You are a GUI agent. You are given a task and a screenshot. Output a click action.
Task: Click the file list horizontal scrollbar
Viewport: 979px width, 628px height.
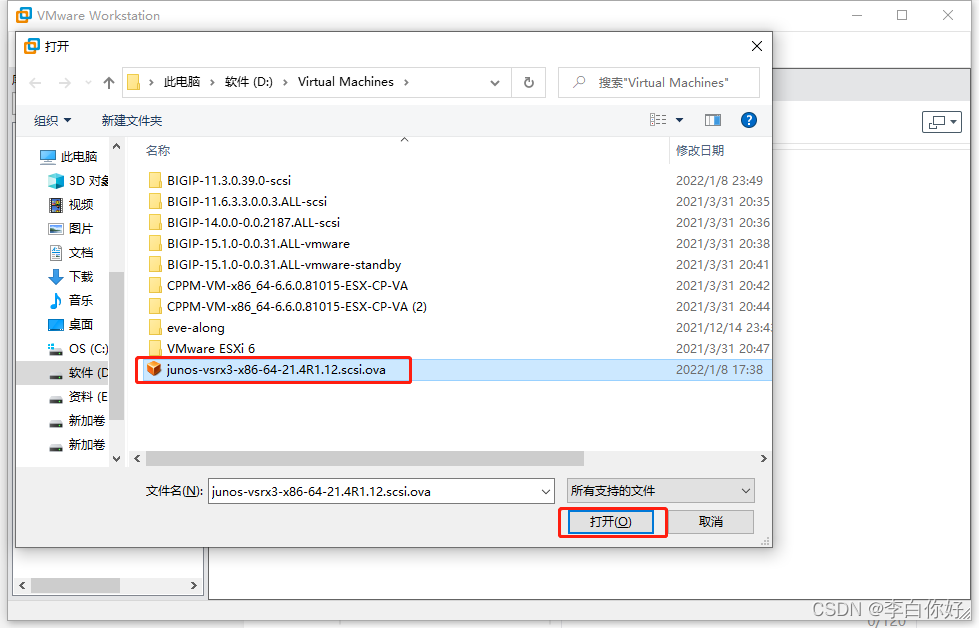coord(365,459)
